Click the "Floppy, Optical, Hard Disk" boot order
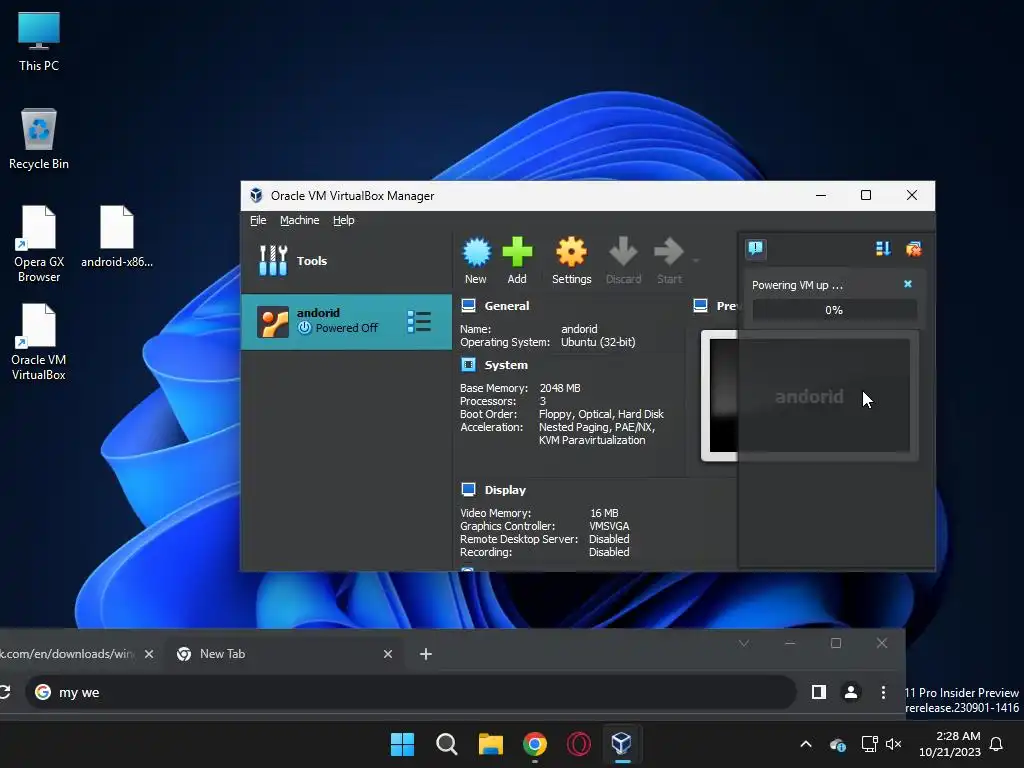The width and height of the screenshot is (1024, 768). pos(601,414)
